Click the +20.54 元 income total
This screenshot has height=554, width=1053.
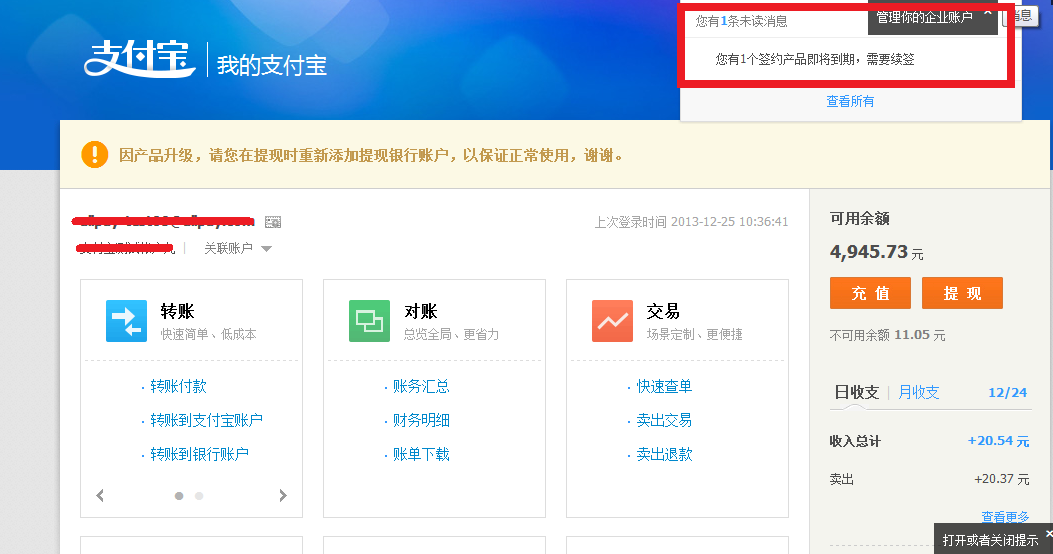(998, 441)
